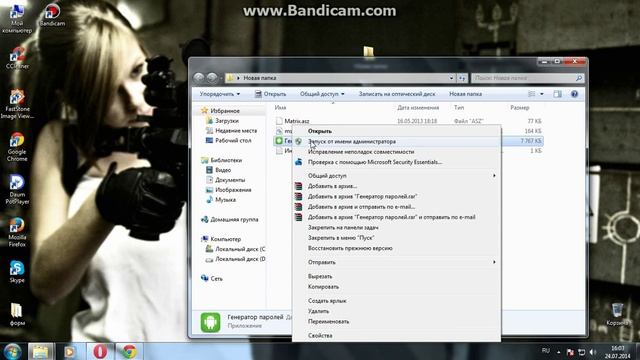Viewport: 640px width, 360px height.
Task: Choose Восстановить прежнюю версию
Action: coord(396,248)
